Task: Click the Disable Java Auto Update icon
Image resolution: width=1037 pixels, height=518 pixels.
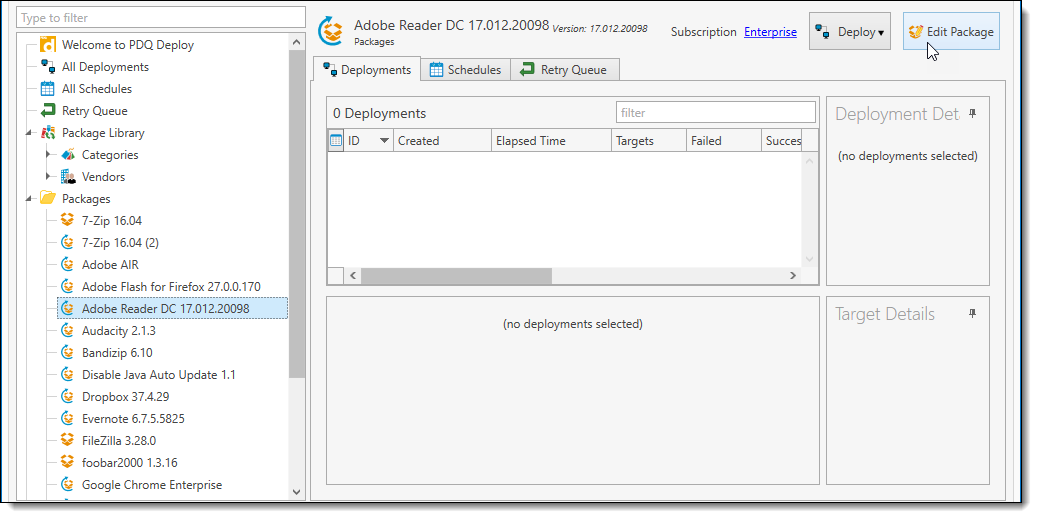Action: (x=67, y=374)
